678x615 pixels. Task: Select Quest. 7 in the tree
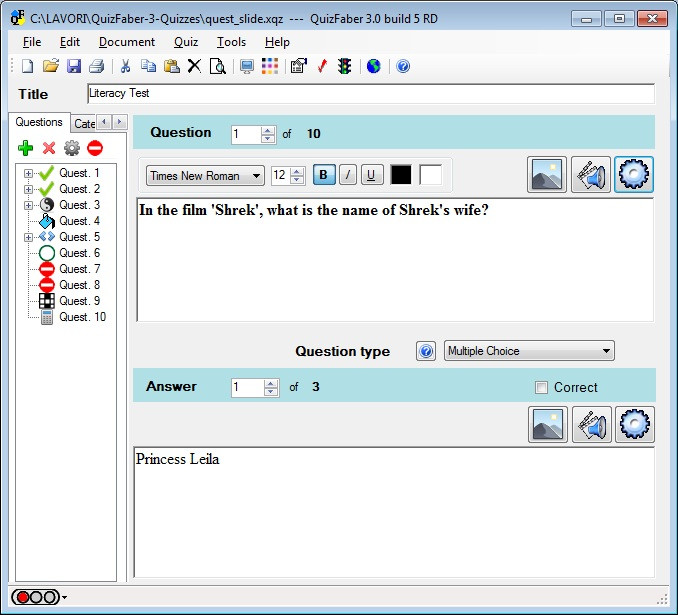(79, 269)
